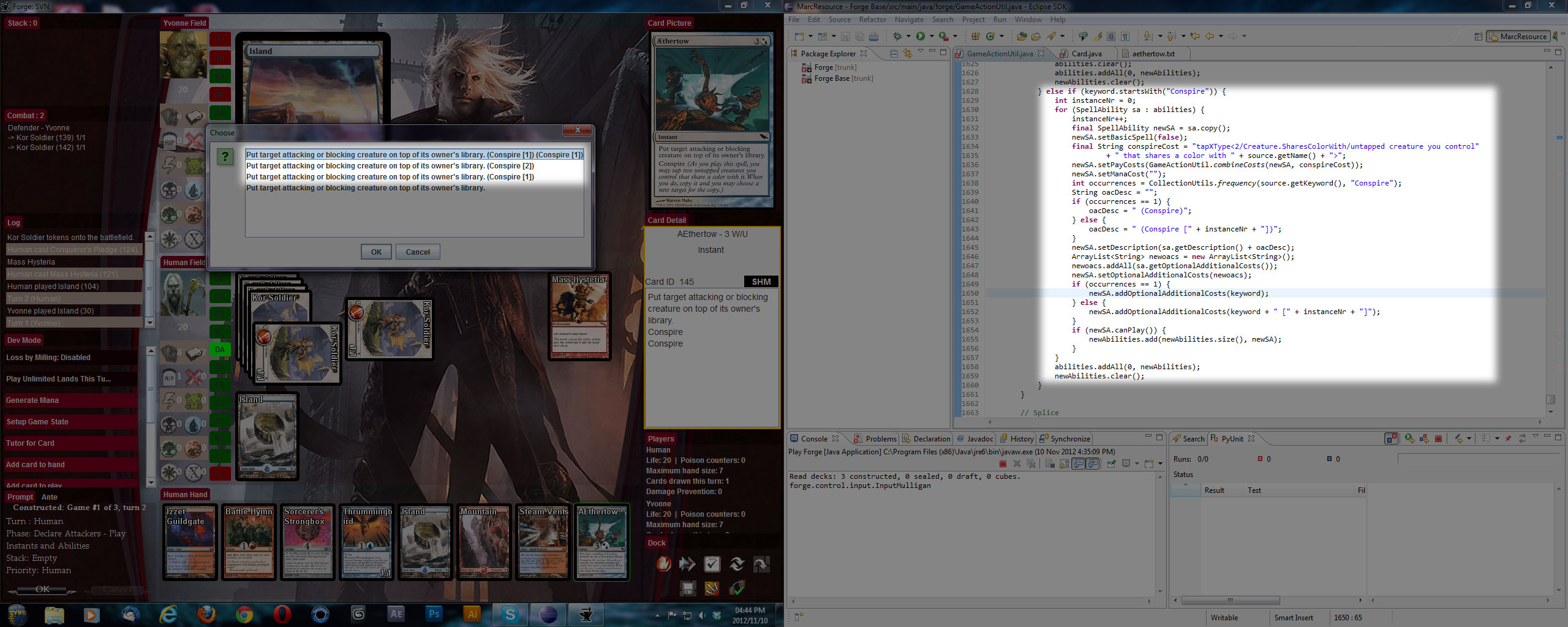The image size is (1568, 627).
Task: Open the Refactor menu in Eclipse
Action: [872, 20]
